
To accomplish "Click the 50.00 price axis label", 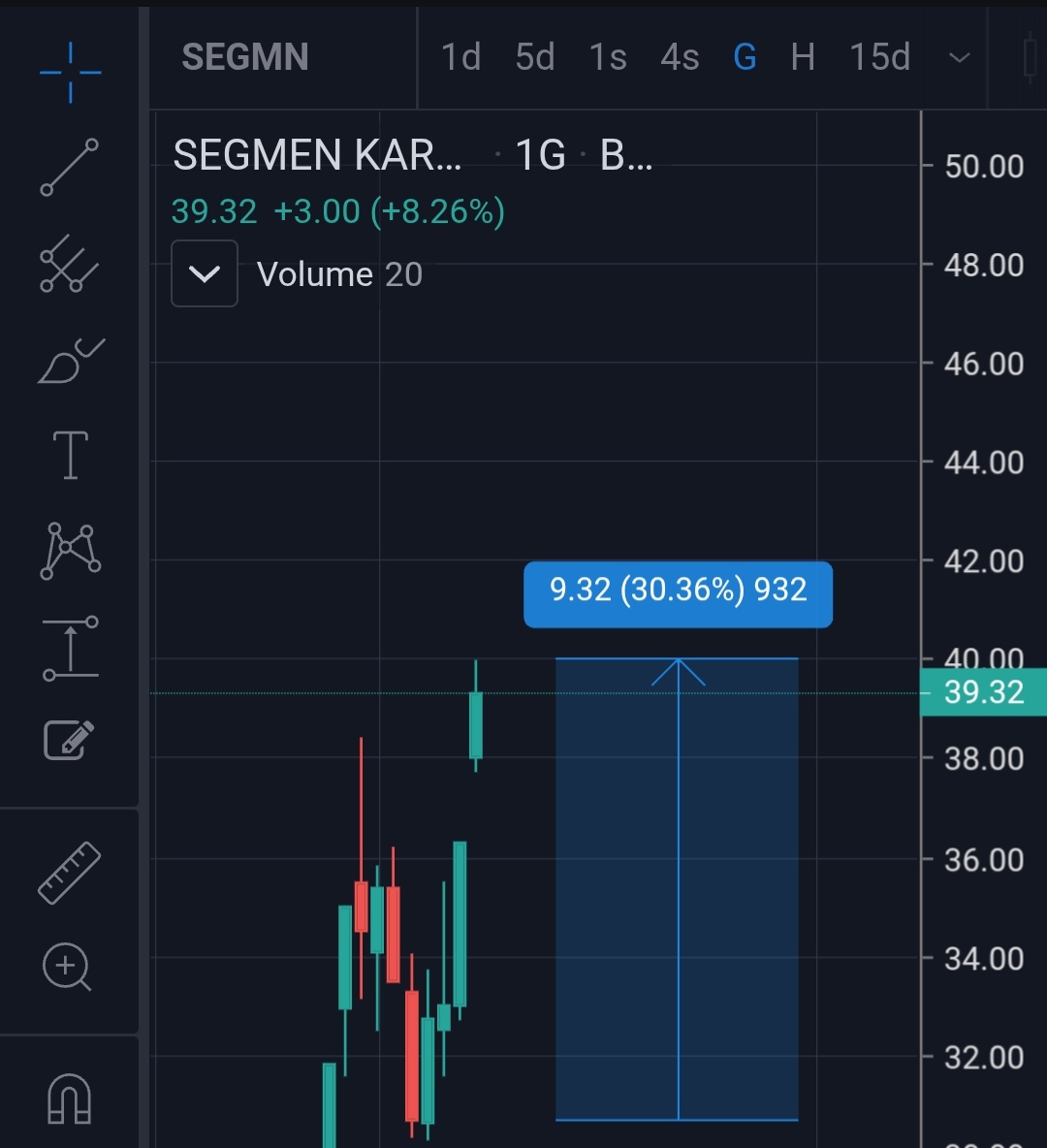I will (984, 166).
